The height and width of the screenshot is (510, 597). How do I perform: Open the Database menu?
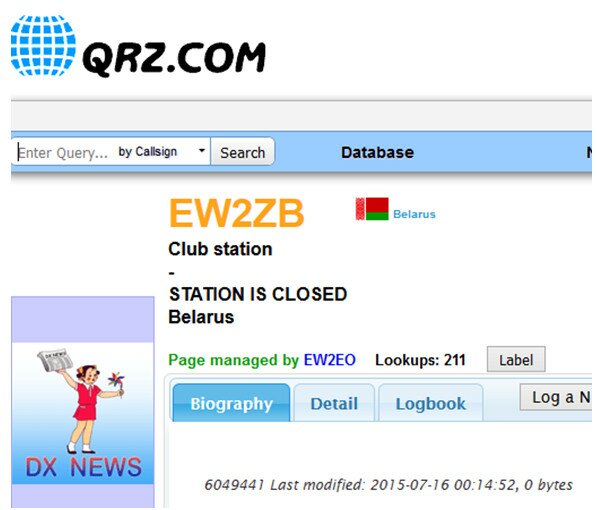click(377, 152)
